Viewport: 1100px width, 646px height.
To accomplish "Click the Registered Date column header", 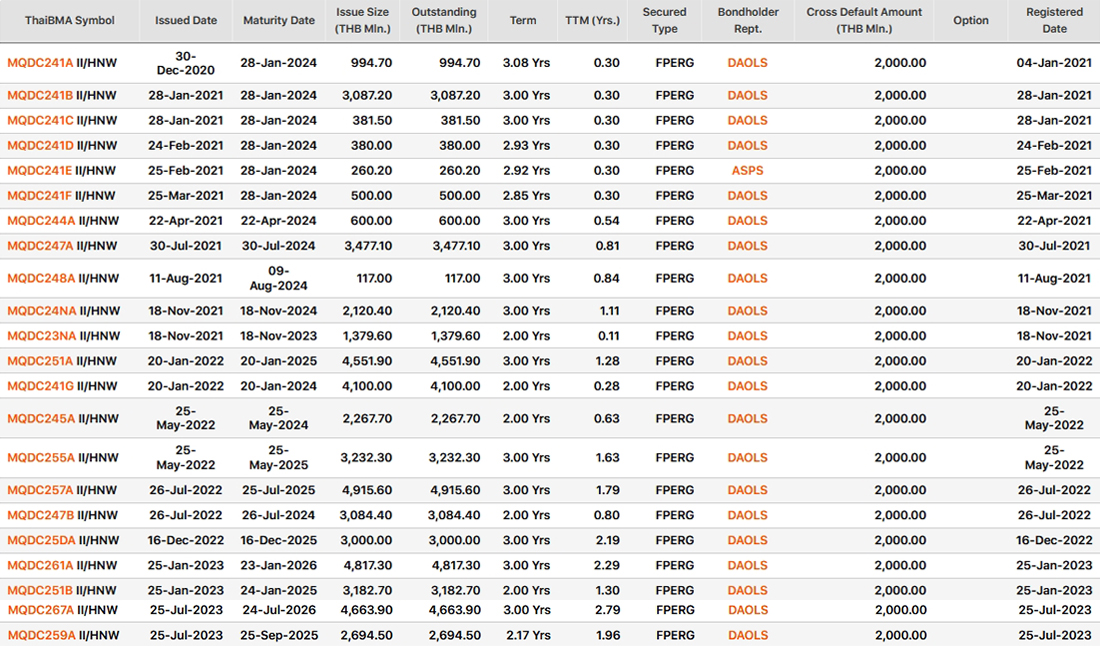I will pos(1054,20).
